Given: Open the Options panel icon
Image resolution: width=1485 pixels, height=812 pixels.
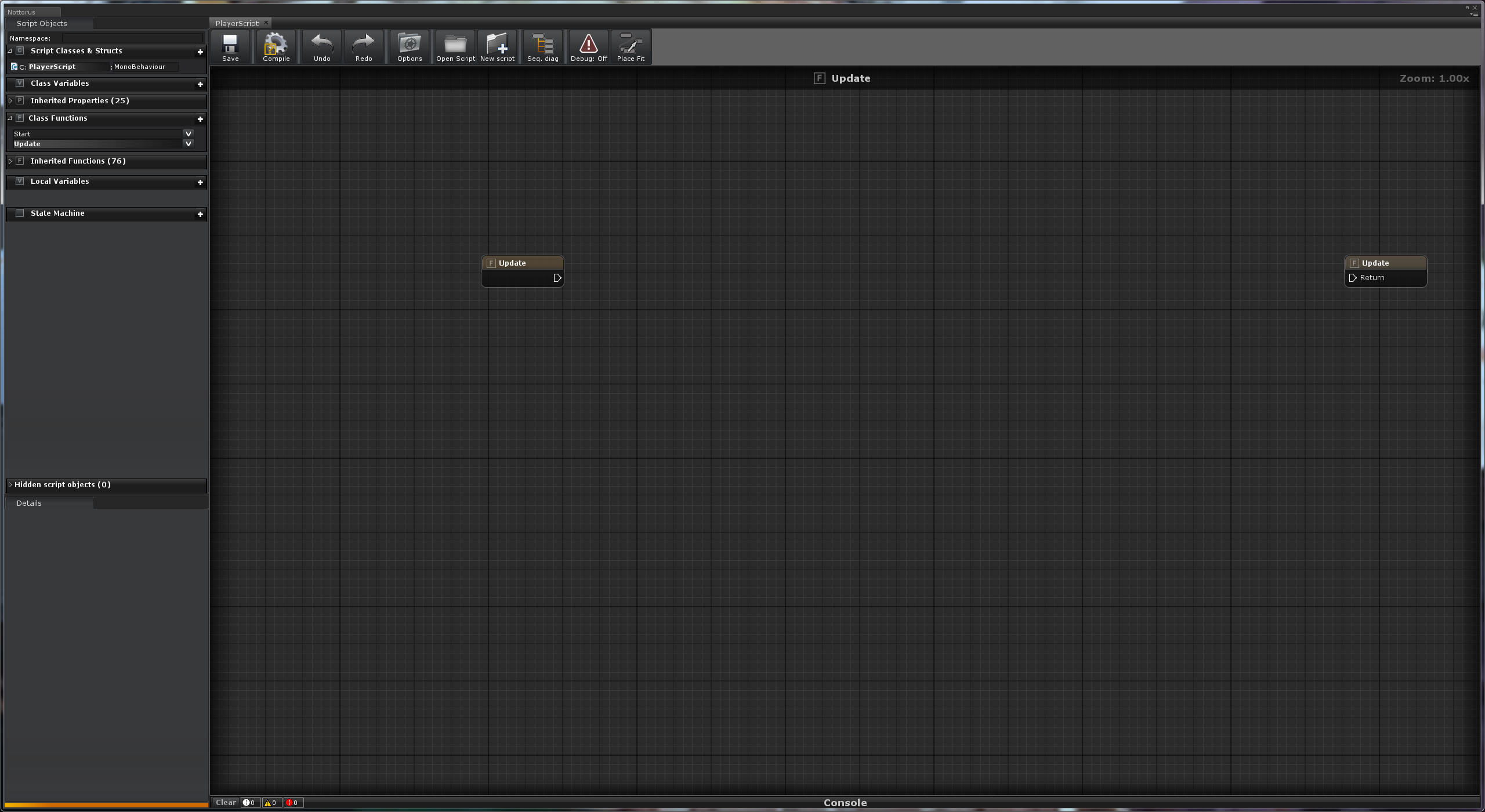Looking at the screenshot, I should tap(409, 46).
